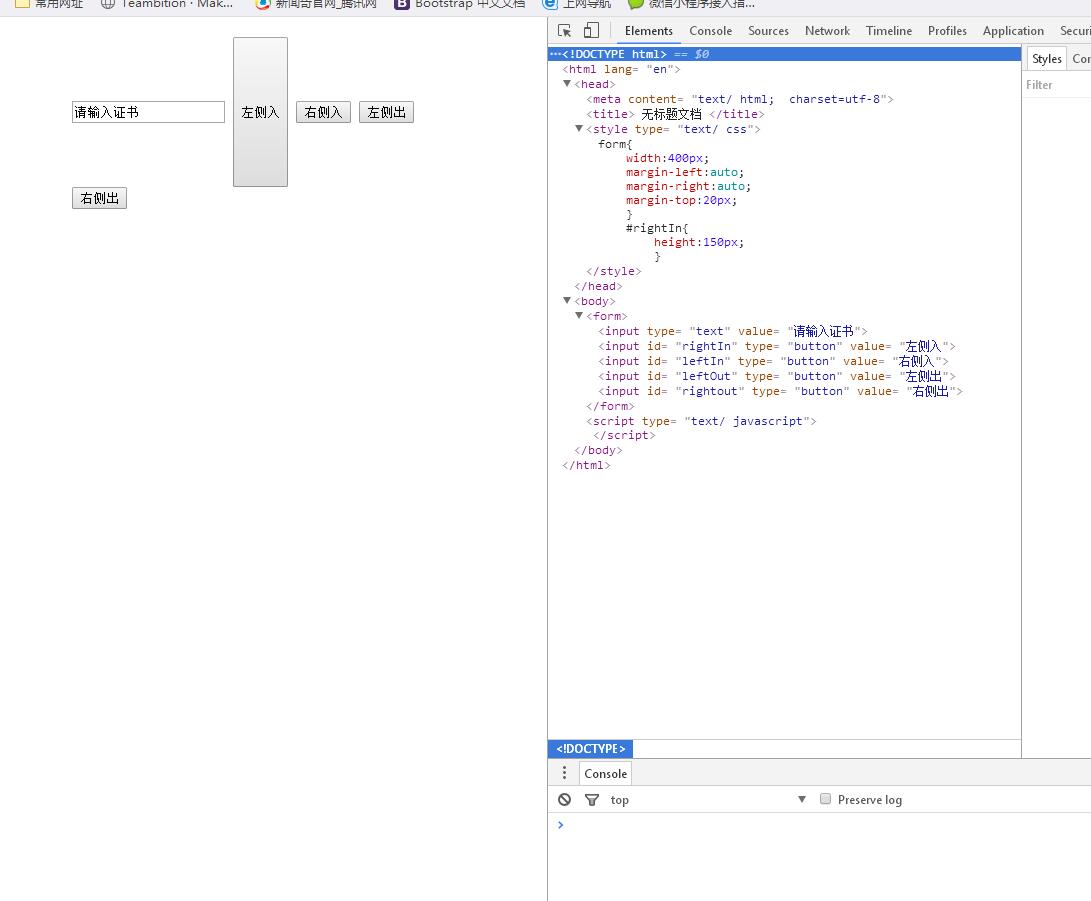Open the Network tab
The image size is (1091, 901).
827,31
